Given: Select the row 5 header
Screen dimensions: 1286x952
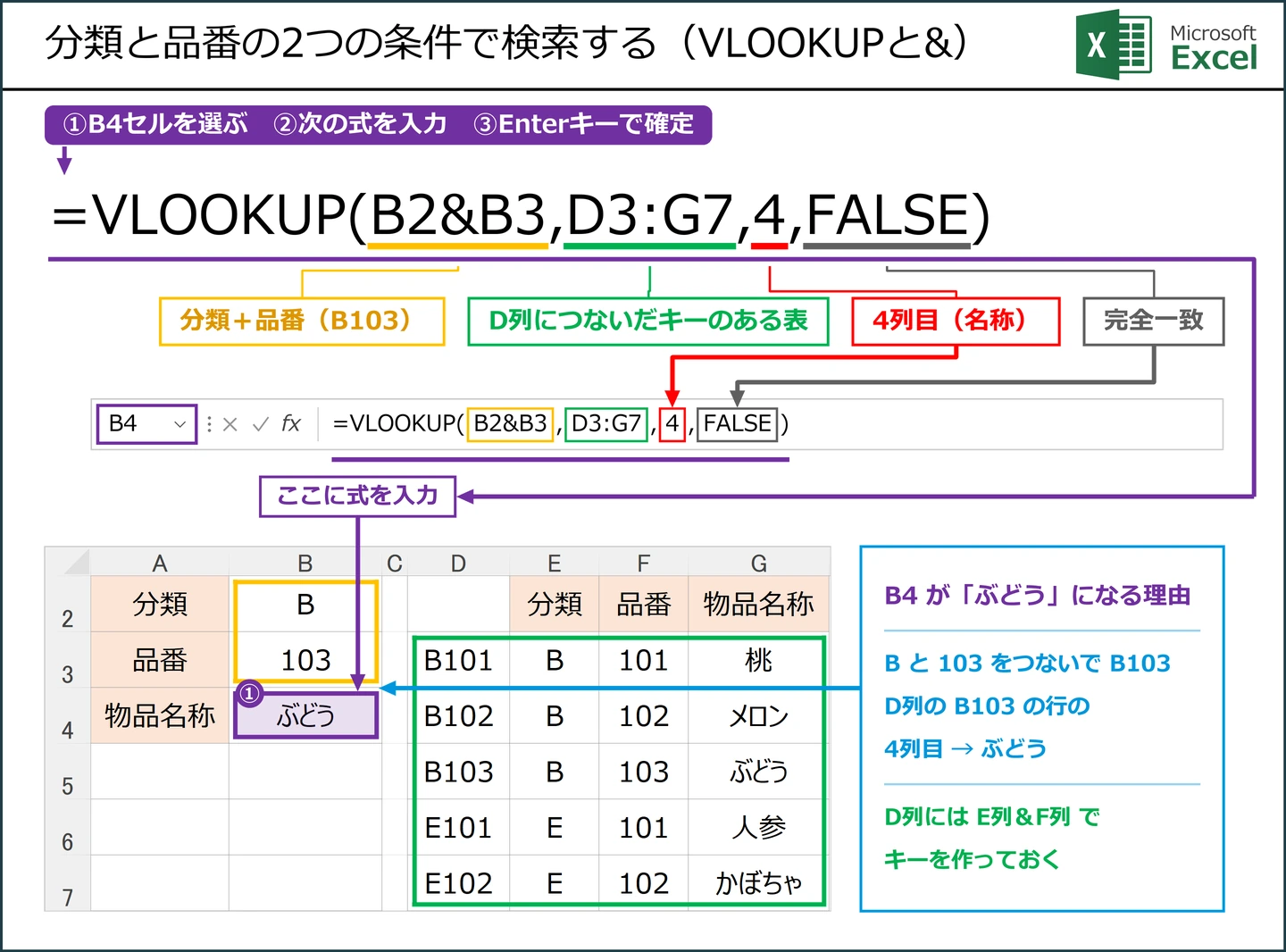Looking at the screenshot, I should (68, 772).
